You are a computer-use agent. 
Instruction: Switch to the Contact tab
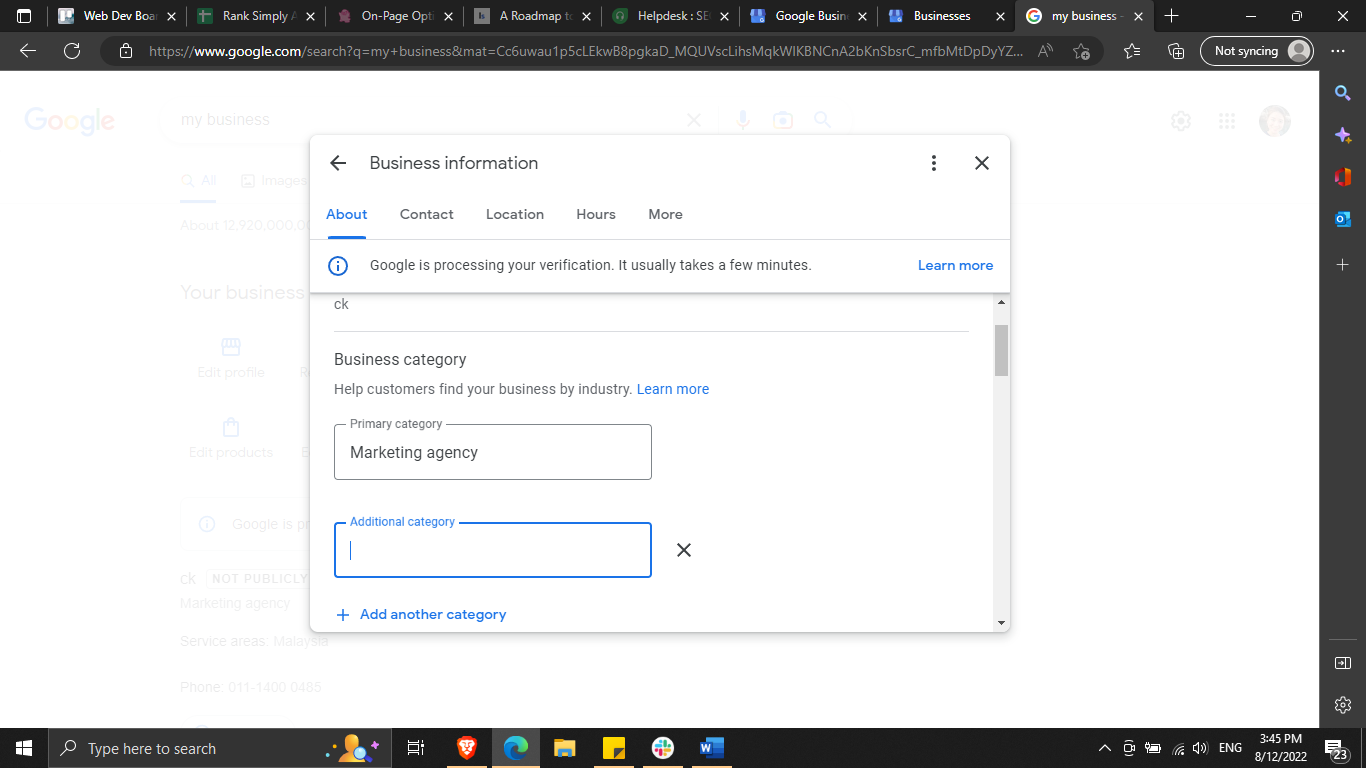click(426, 214)
